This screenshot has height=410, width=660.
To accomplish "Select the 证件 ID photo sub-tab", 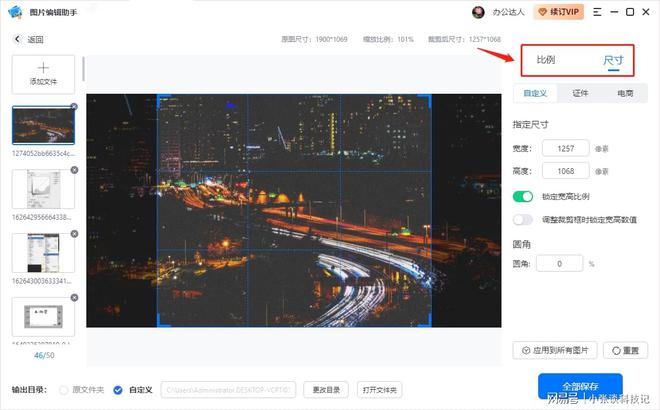I will [x=580, y=93].
